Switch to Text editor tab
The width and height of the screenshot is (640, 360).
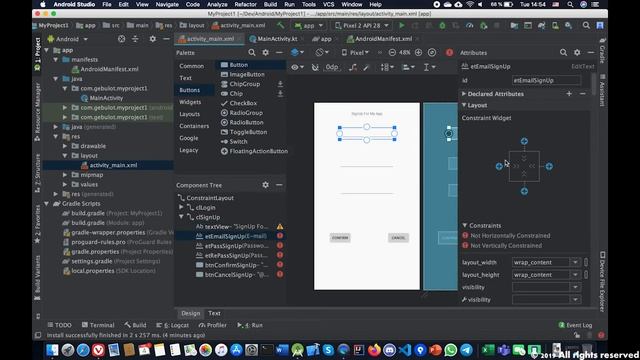[x=214, y=313]
